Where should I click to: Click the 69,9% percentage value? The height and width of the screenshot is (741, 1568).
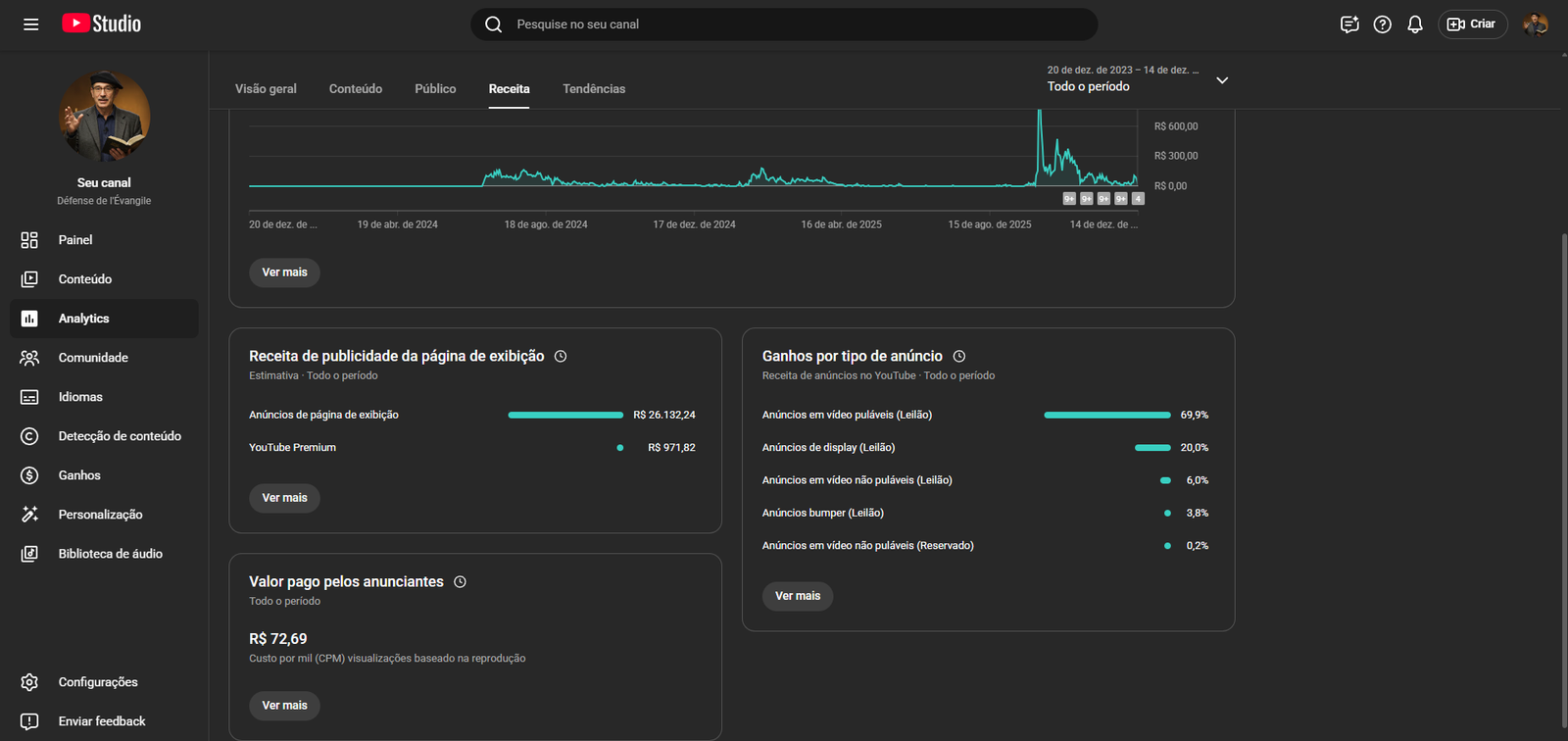(x=1195, y=416)
